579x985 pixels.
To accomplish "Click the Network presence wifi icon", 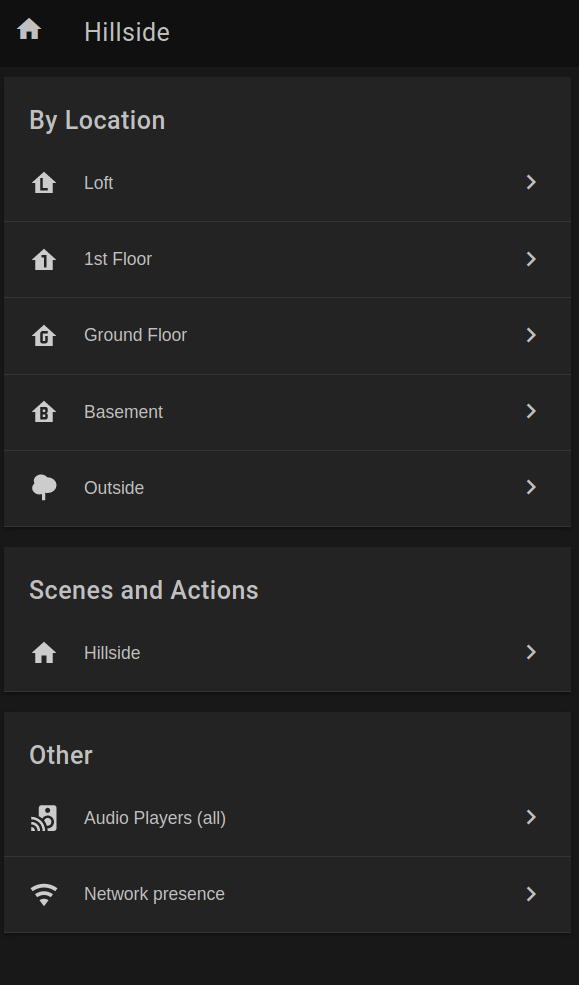I will click(44, 895).
